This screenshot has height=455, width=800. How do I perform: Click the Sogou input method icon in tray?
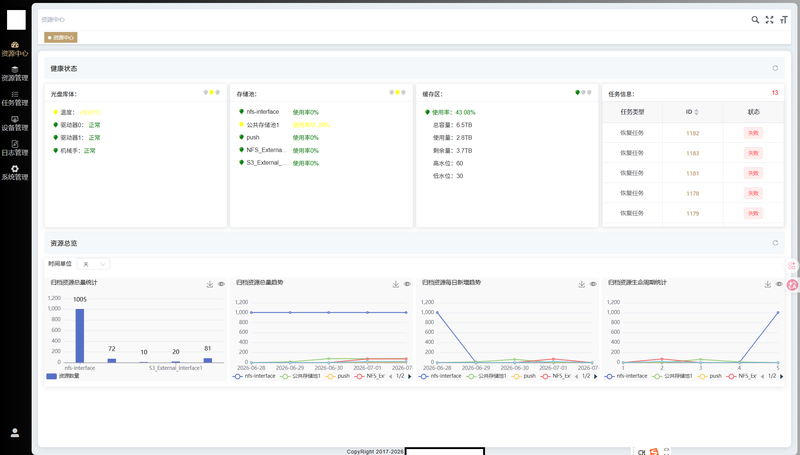pyautogui.click(x=654, y=451)
